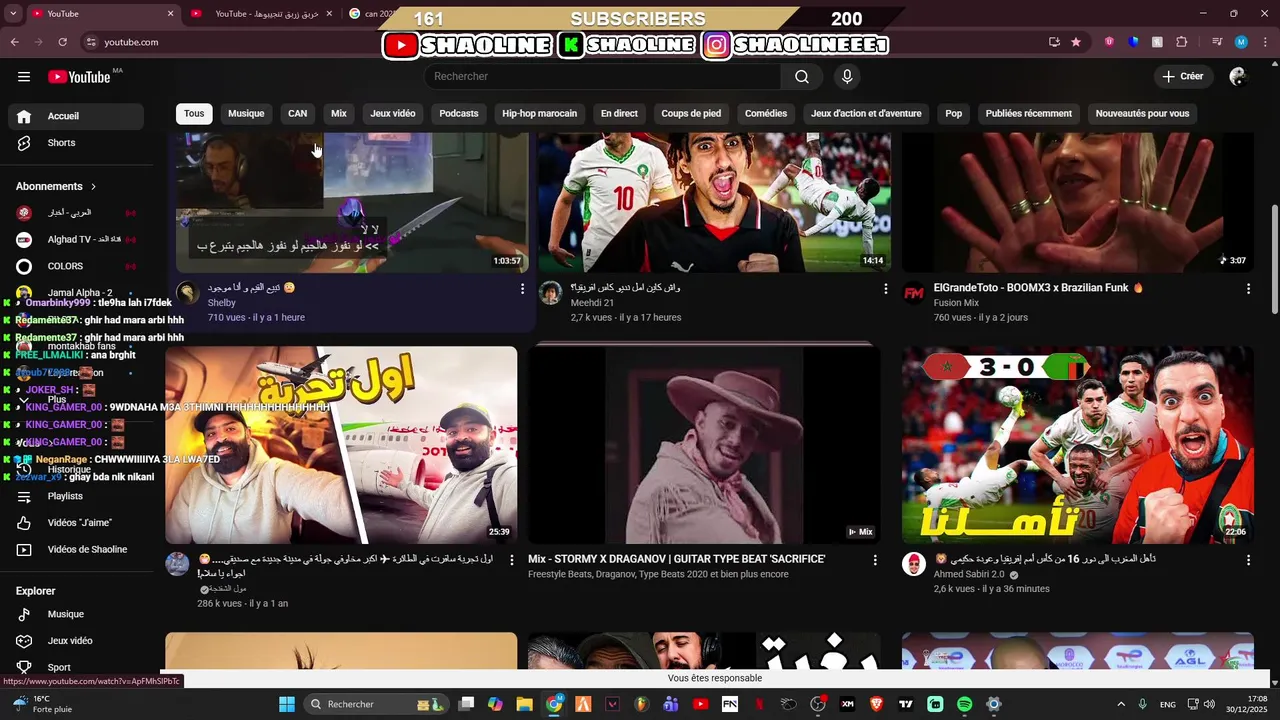The image size is (1280, 720).
Task: Click the pink uBlock shield extension icon
Action: click(x=1109, y=42)
